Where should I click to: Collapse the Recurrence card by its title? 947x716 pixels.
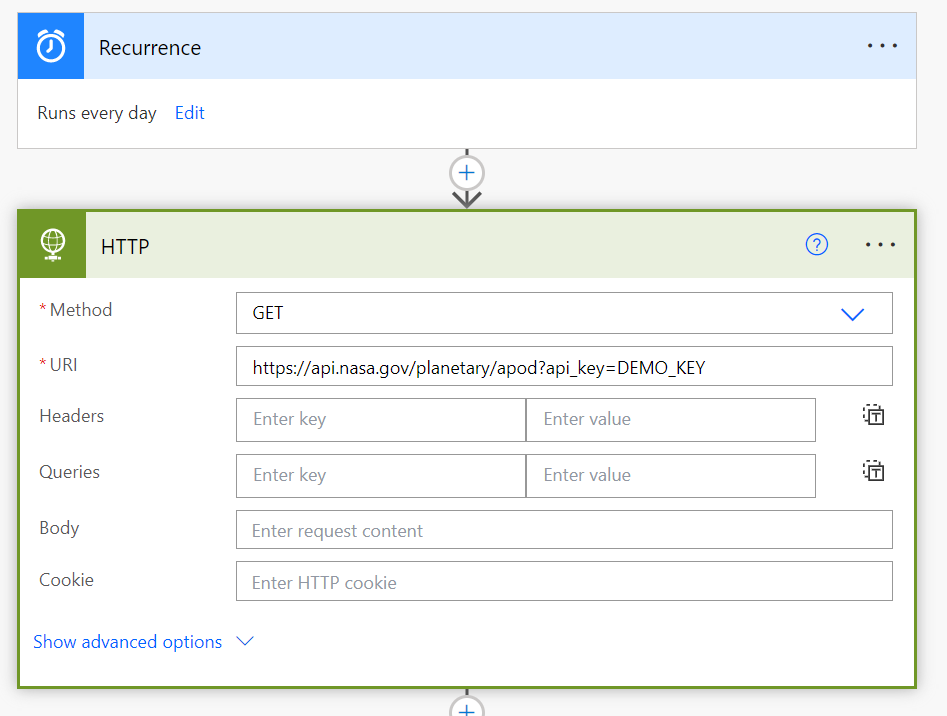[150, 48]
